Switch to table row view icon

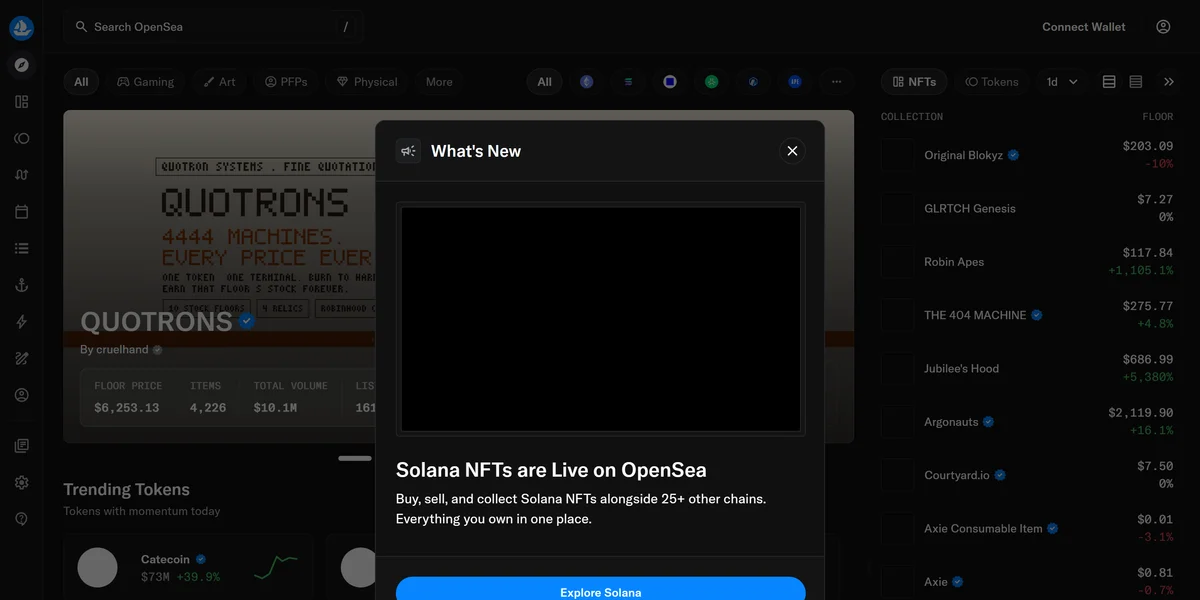1109,82
